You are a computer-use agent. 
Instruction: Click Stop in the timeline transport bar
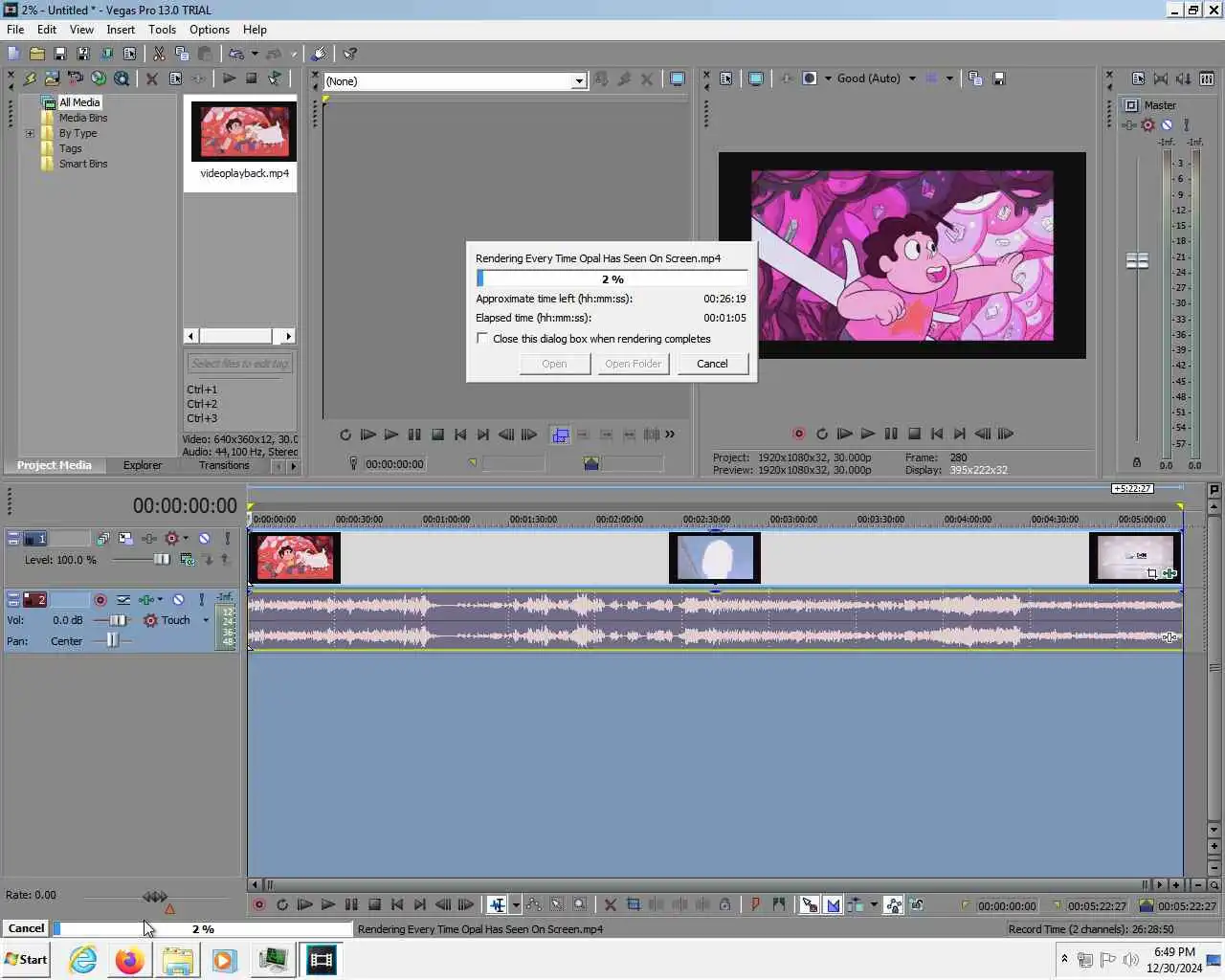[374, 904]
